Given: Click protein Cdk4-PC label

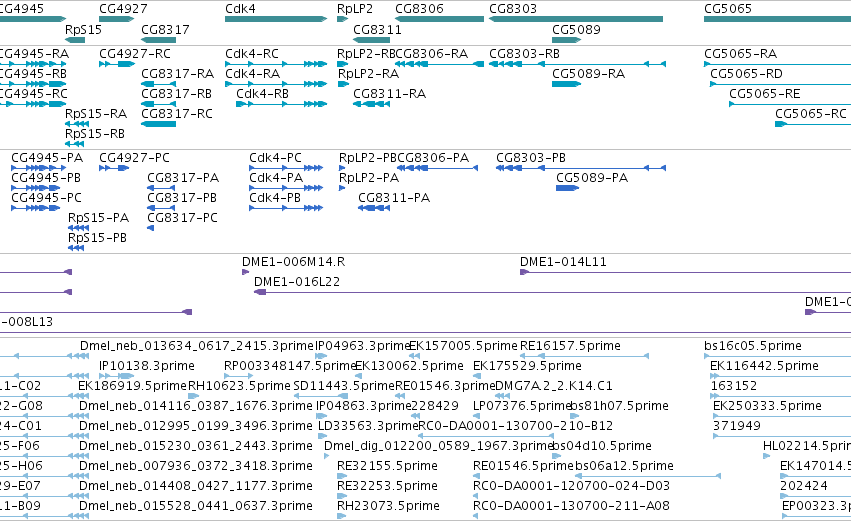Looking at the screenshot, I should [275, 158].
